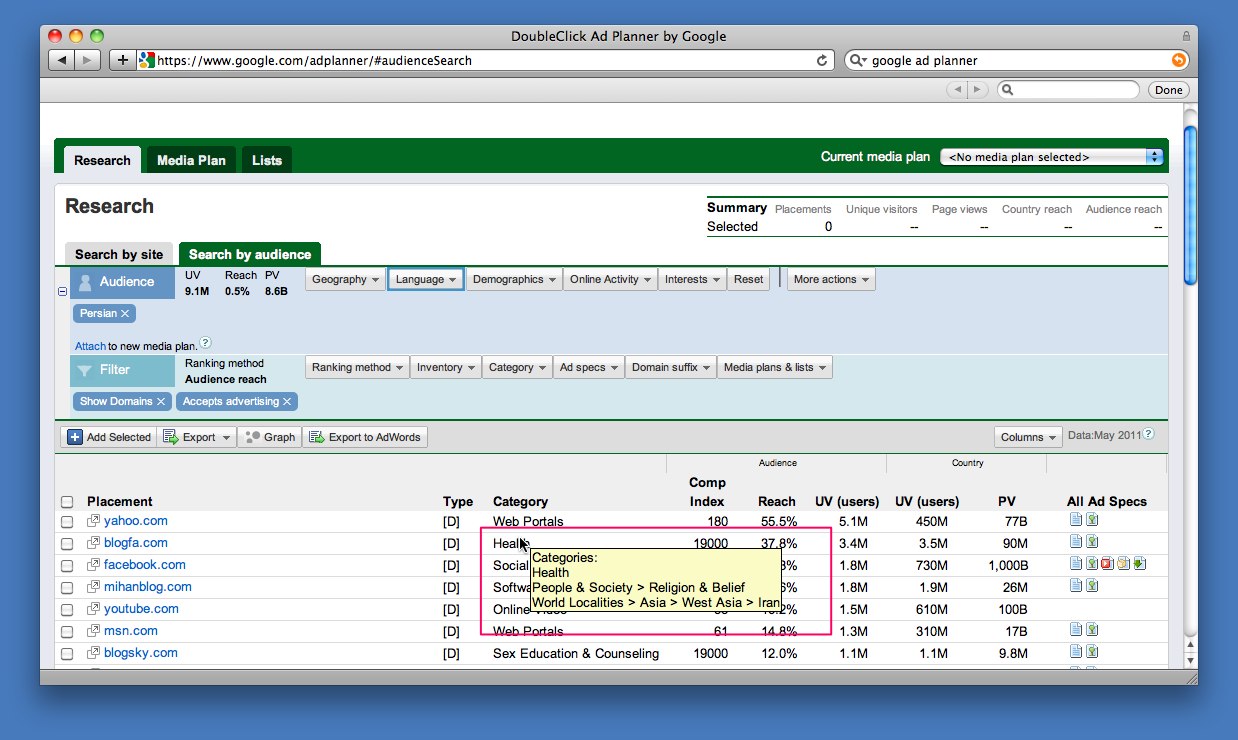The height and width of the screenshot is (740, 1238).
Task: Open the Geography dropdown
Action: (x=346, y=280)
